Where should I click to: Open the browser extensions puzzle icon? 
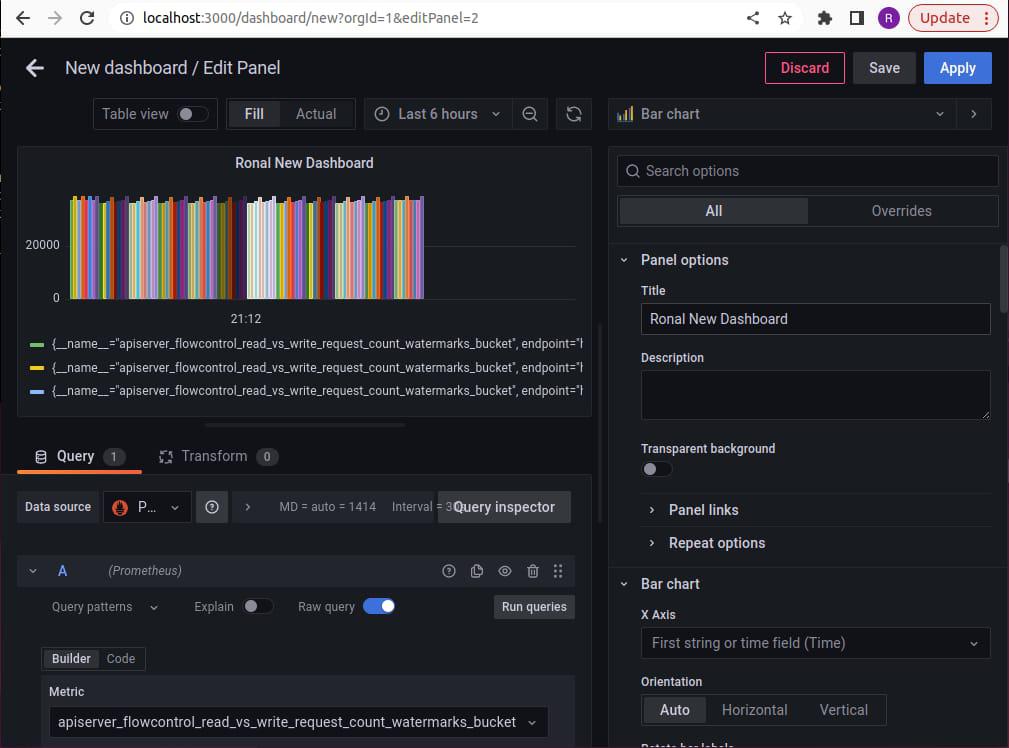[824, 18]
